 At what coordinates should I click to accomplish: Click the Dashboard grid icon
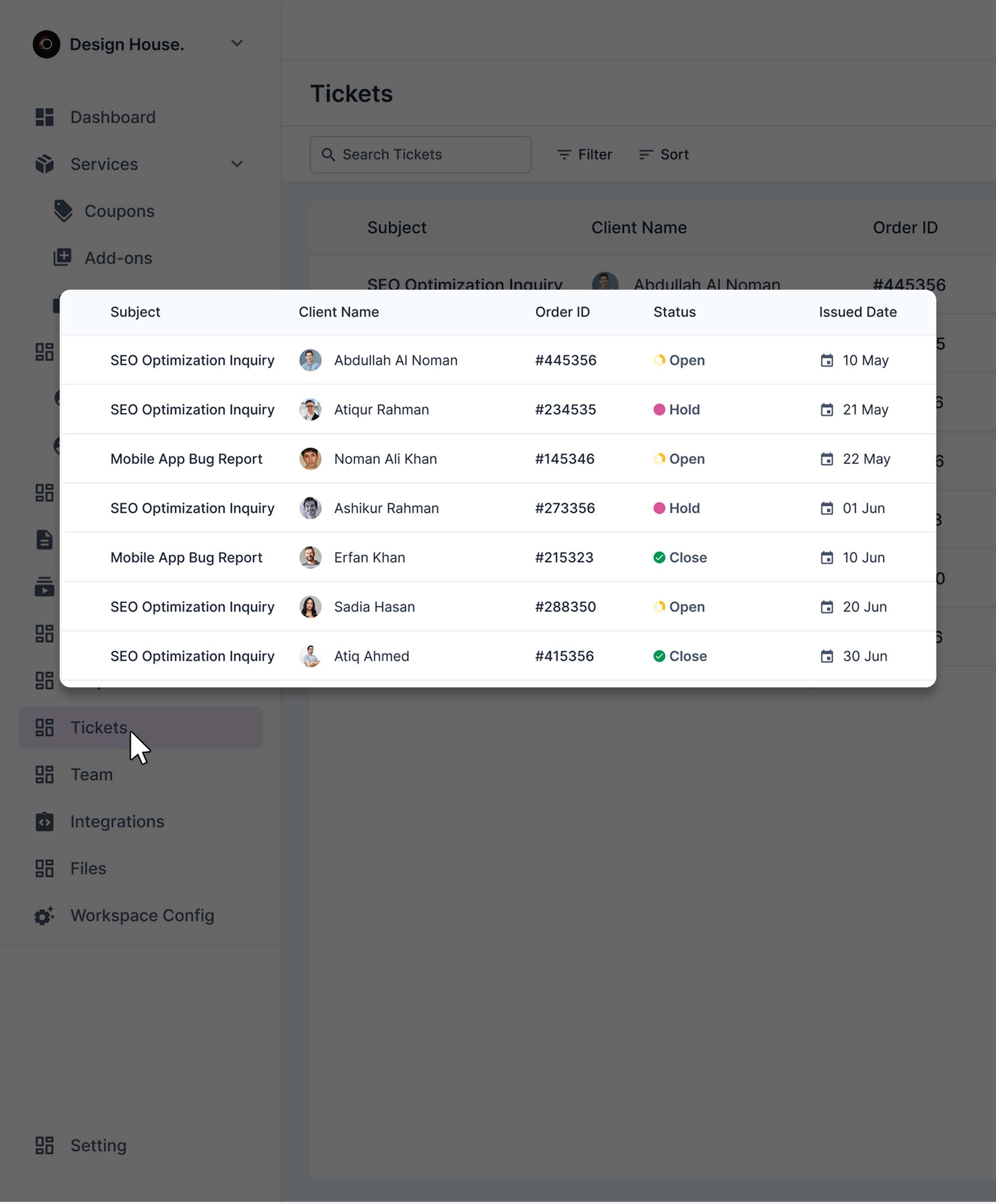coord(44,117)
